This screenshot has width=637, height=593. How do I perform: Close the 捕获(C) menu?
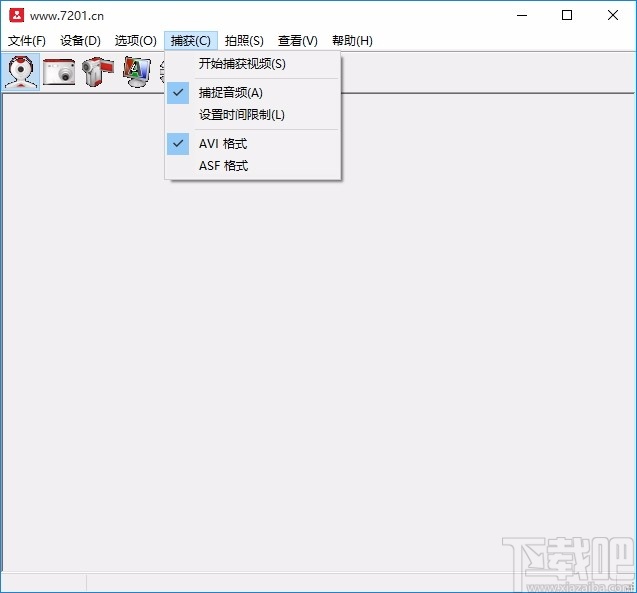[191, 41]
